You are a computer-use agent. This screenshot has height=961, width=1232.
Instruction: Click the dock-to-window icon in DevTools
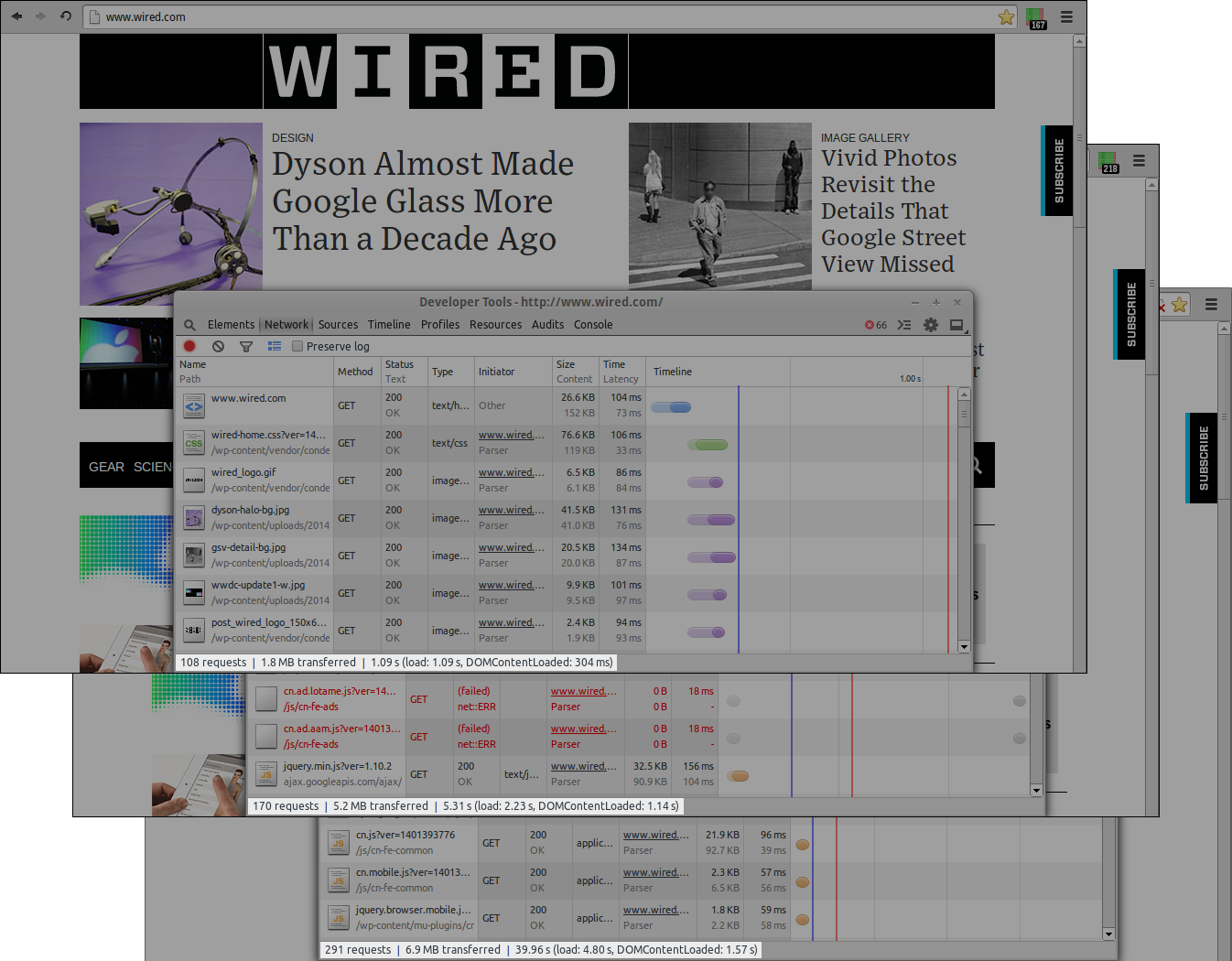point(956,325)
